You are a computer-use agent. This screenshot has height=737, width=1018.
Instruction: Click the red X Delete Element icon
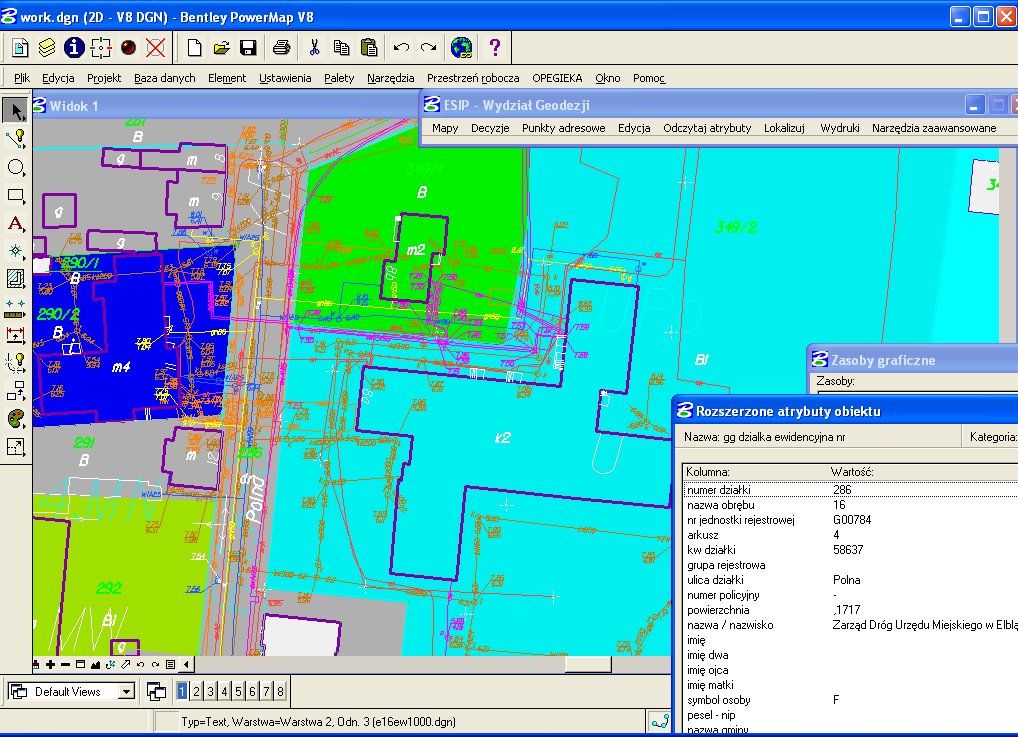pyautogui.click(x=155, y=47)
